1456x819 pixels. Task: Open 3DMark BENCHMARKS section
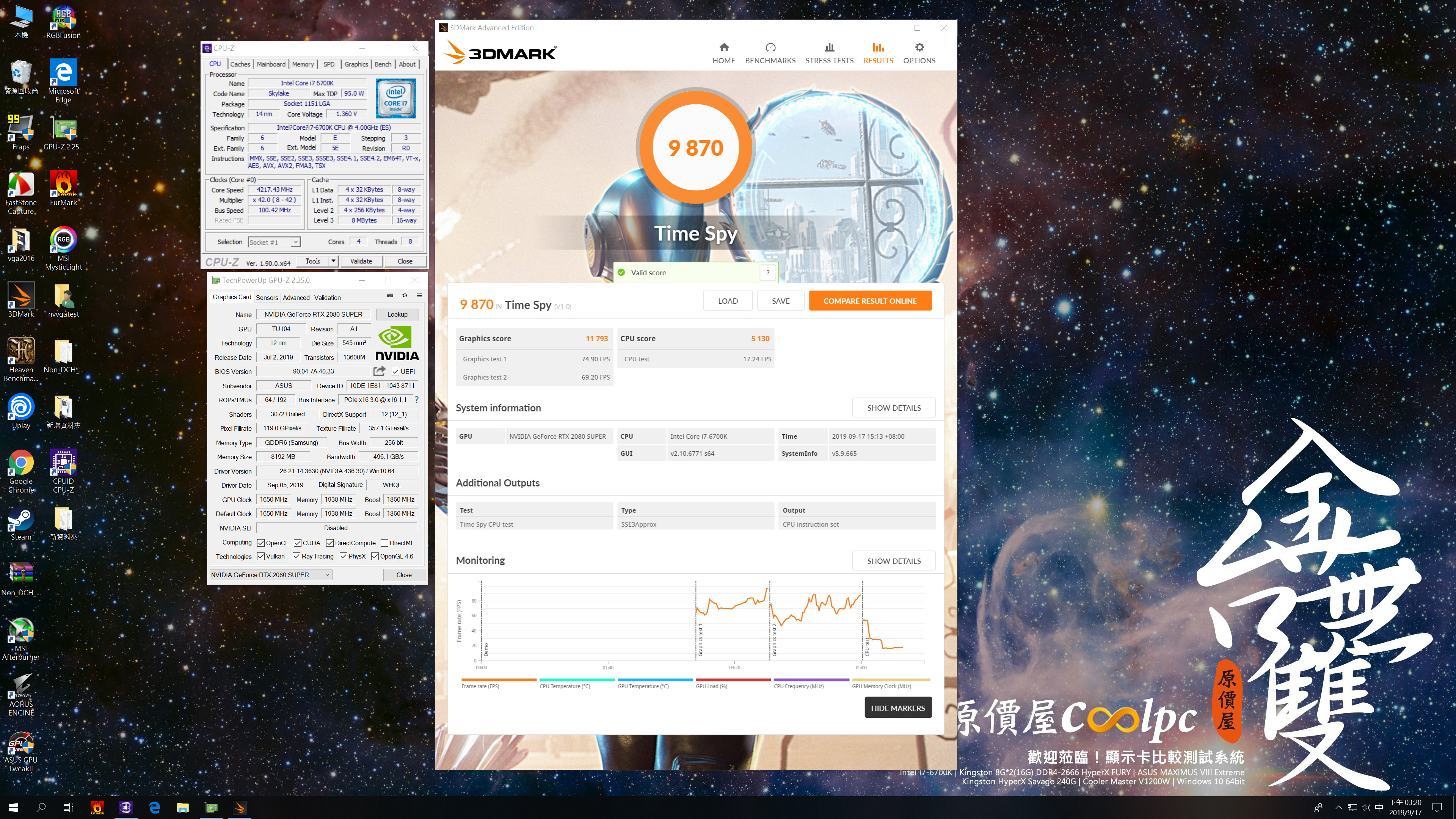[x=770, y=54]
